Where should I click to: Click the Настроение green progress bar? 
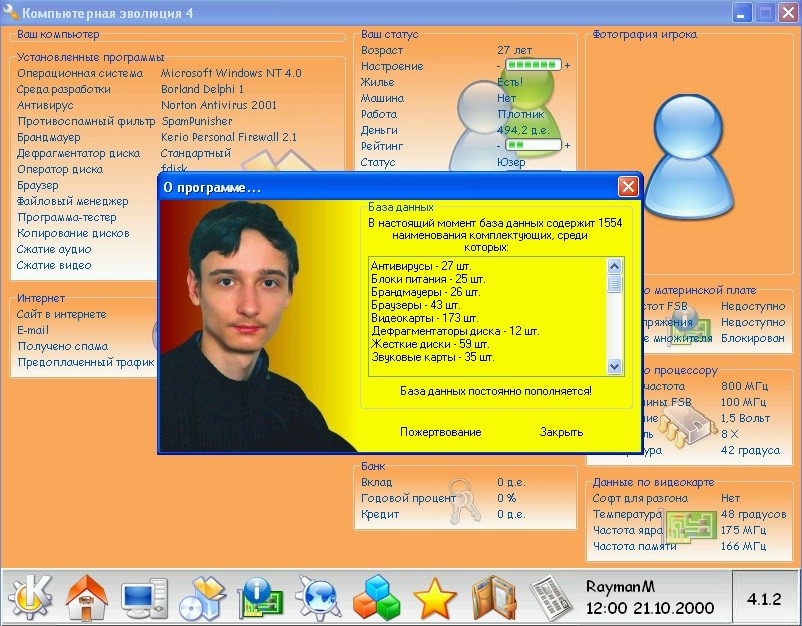click(x=533, y=65)
